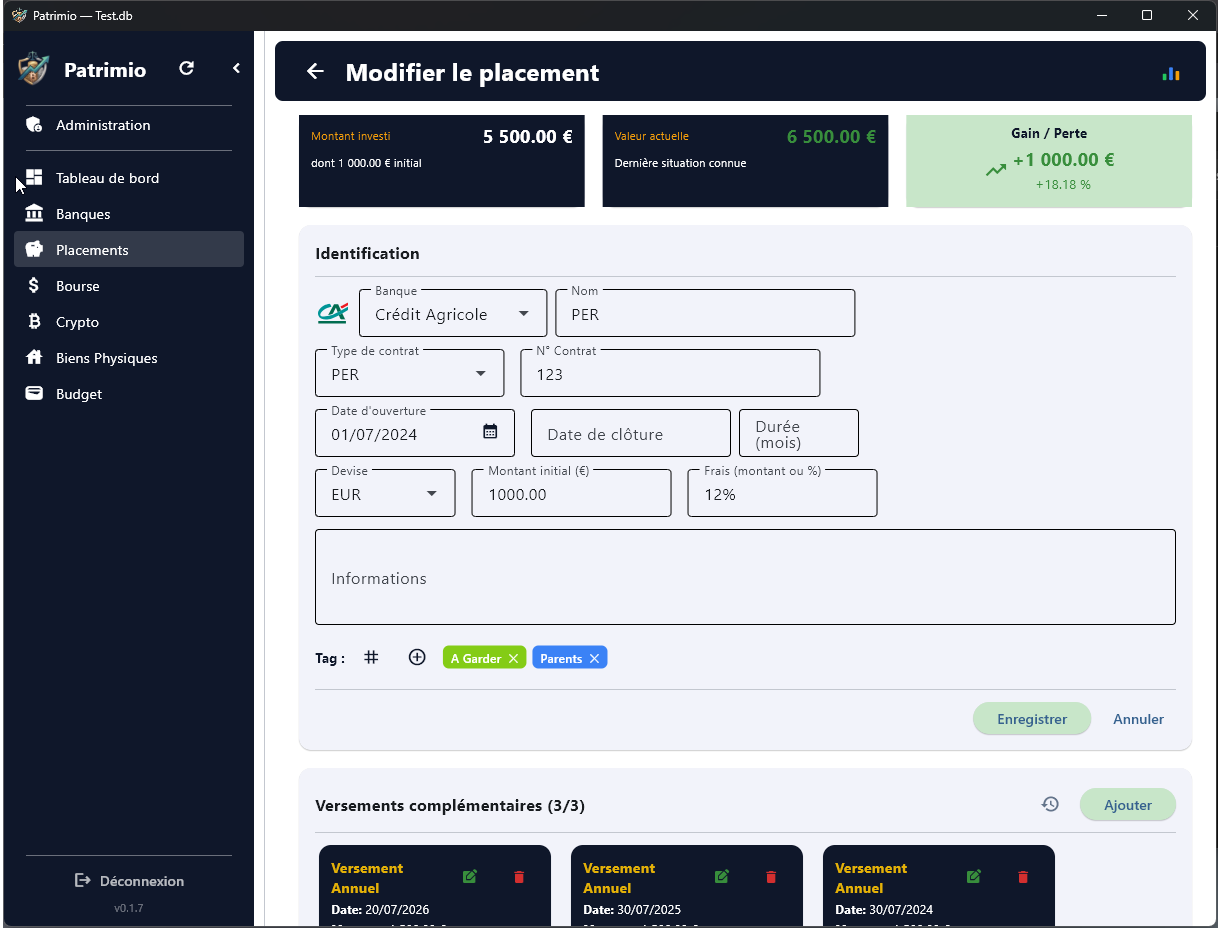Image resolution: width=1218 pixels, height=928 pixels.
Task: Open the Crypto section
Action: [x=129, y=322]
